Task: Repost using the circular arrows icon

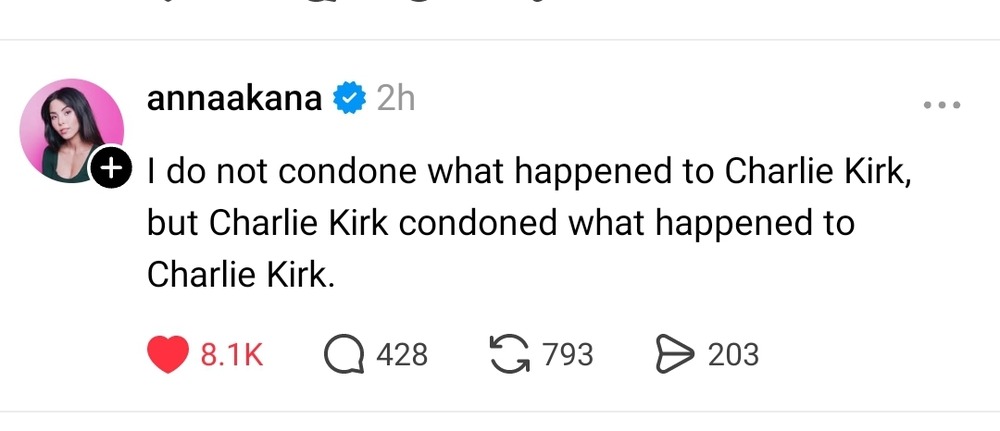Action: [510, 354]
